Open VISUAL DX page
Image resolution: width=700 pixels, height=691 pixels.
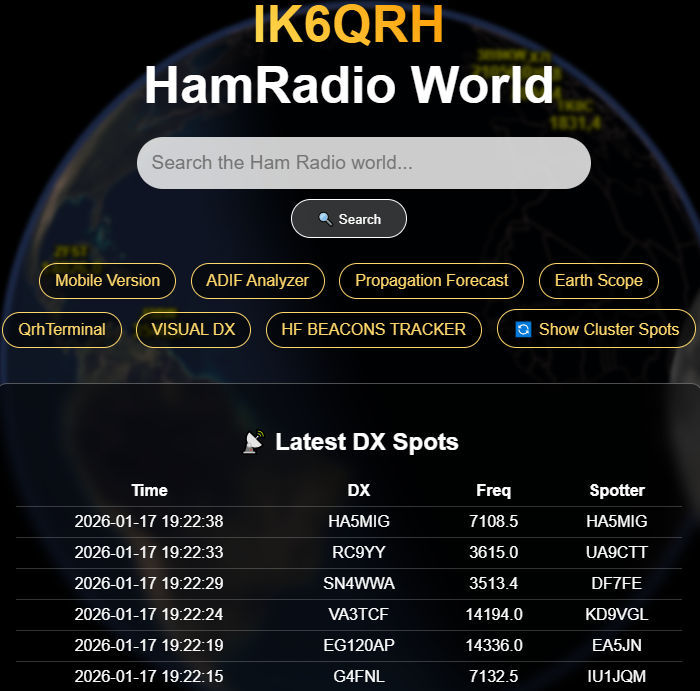(x=193, y=330)
